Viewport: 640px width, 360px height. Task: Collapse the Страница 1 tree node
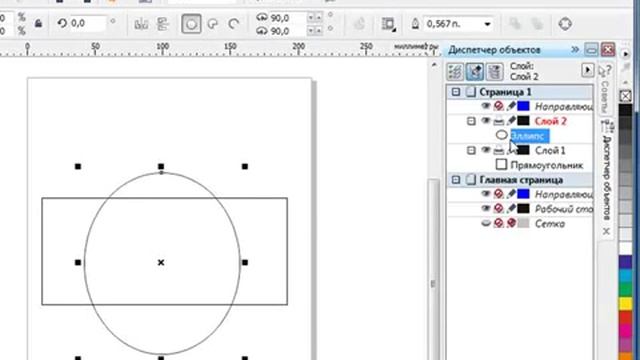coord(456,92)
